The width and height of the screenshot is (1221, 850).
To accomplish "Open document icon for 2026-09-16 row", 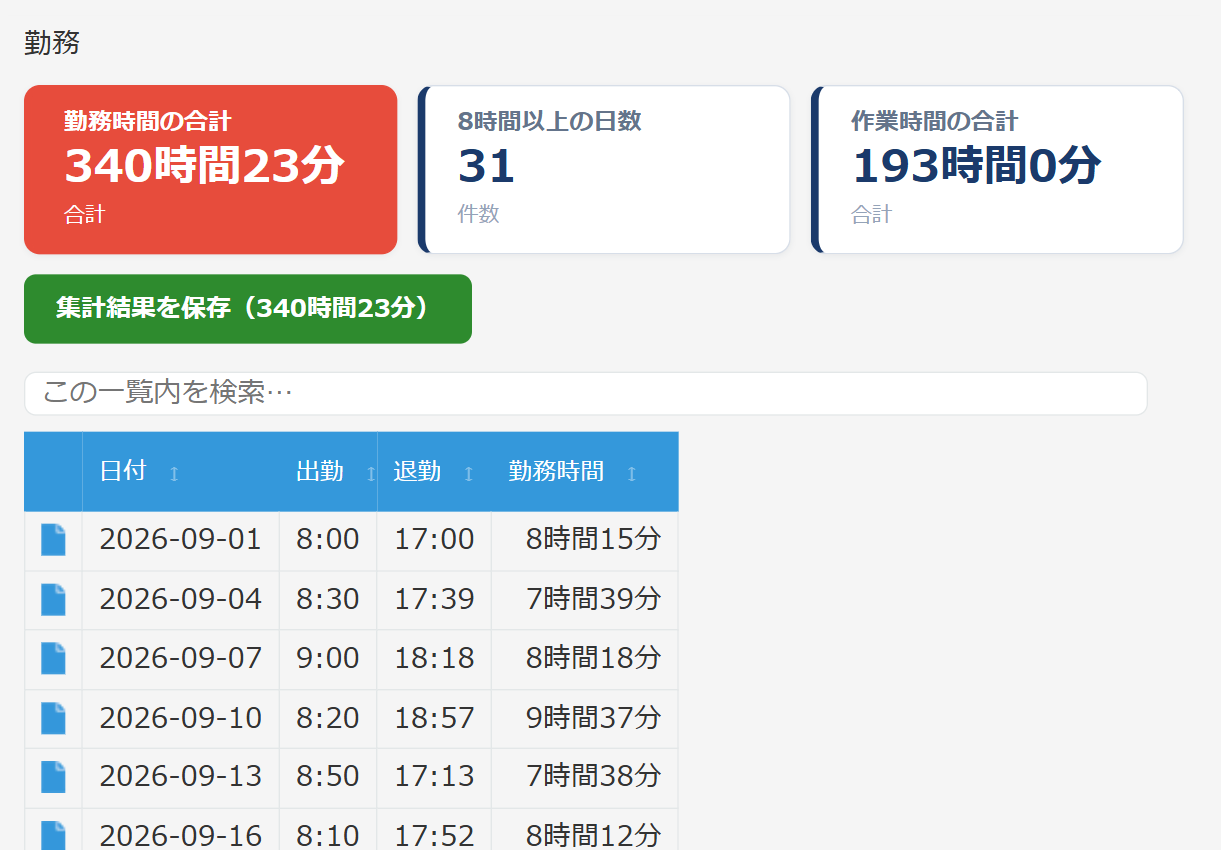I will 53,835.
